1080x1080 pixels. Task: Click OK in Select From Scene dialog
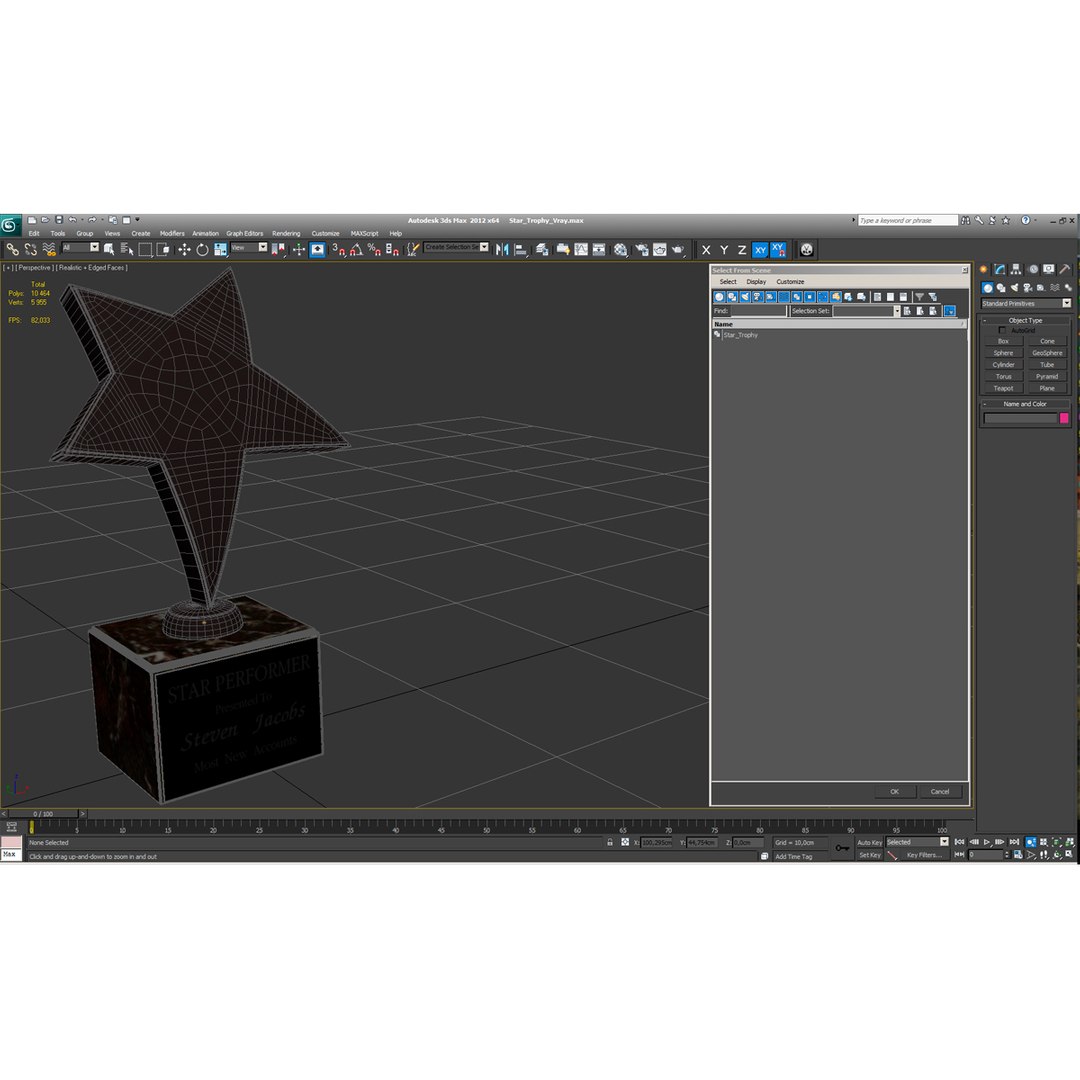pyautogui.click(x=894, y=791)
